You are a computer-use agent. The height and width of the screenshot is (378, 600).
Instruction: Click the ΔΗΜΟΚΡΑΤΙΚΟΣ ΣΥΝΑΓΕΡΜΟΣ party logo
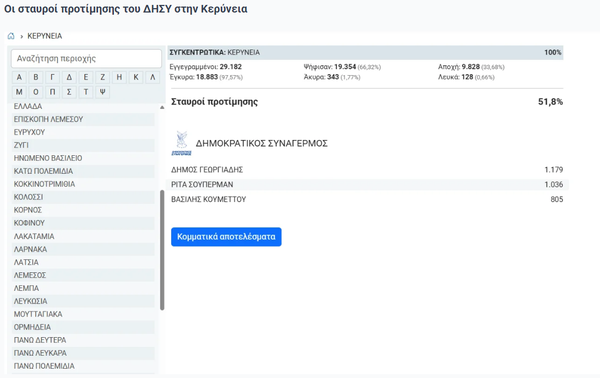[x=181, y=143]
